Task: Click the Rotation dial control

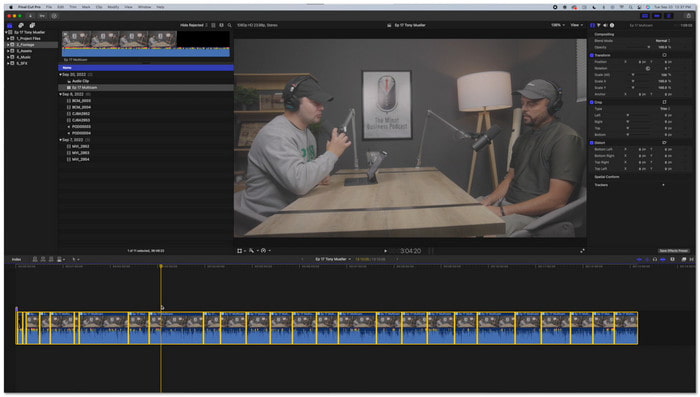Action: (x=648, y=68)
